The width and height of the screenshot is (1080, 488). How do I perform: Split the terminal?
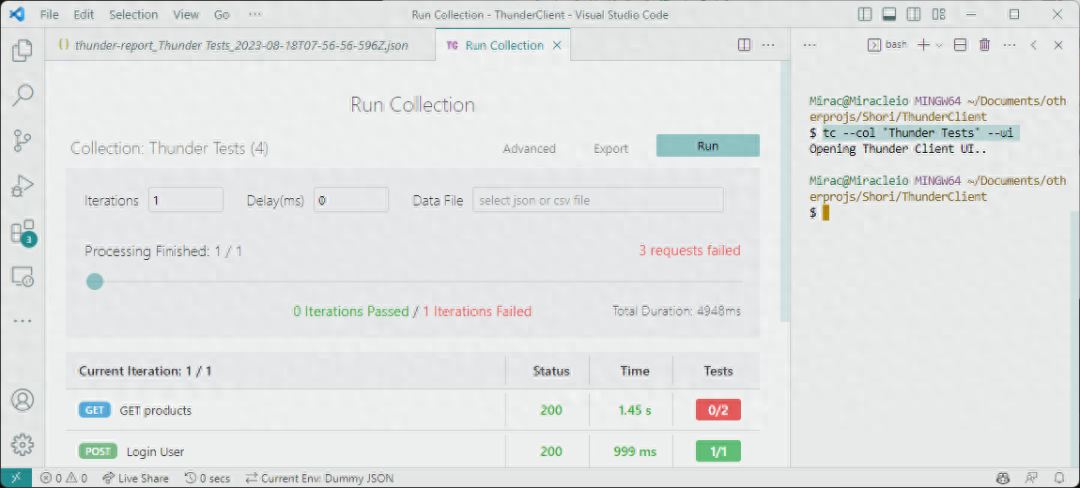tap(960, 45)
